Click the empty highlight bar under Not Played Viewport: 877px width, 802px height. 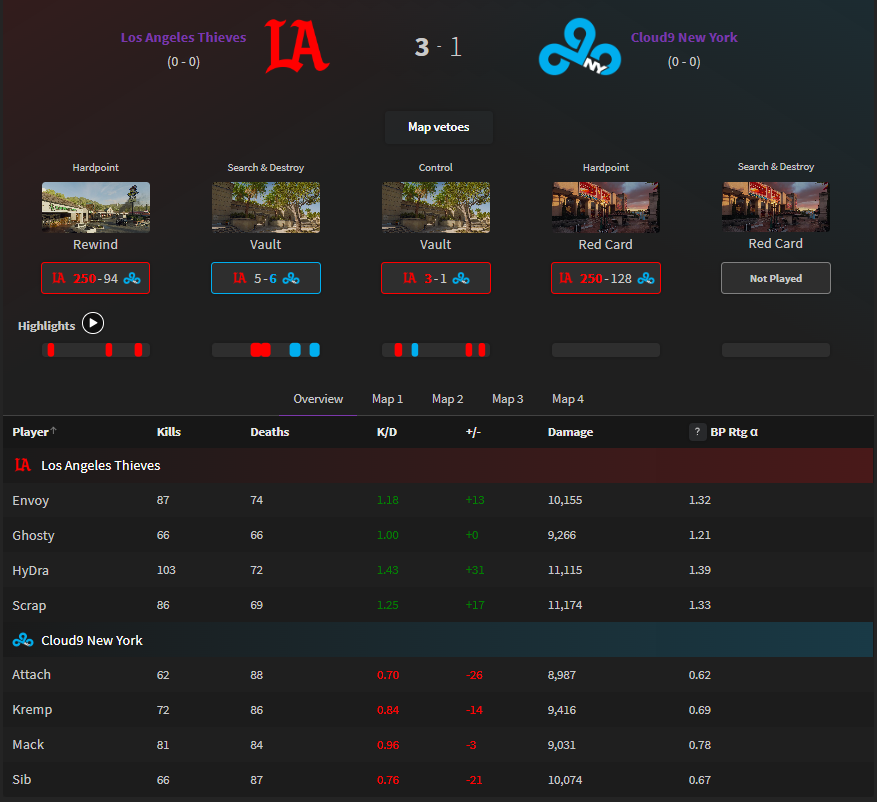(x=776, y=350)
